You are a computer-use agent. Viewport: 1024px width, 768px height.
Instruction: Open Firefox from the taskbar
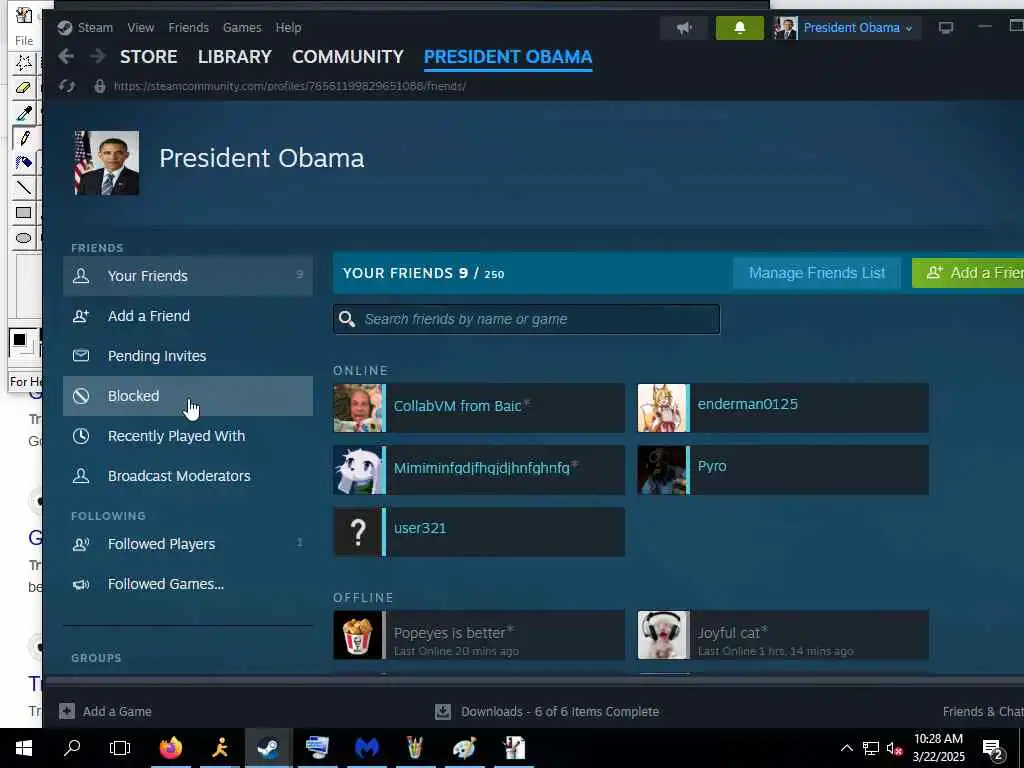170,748
